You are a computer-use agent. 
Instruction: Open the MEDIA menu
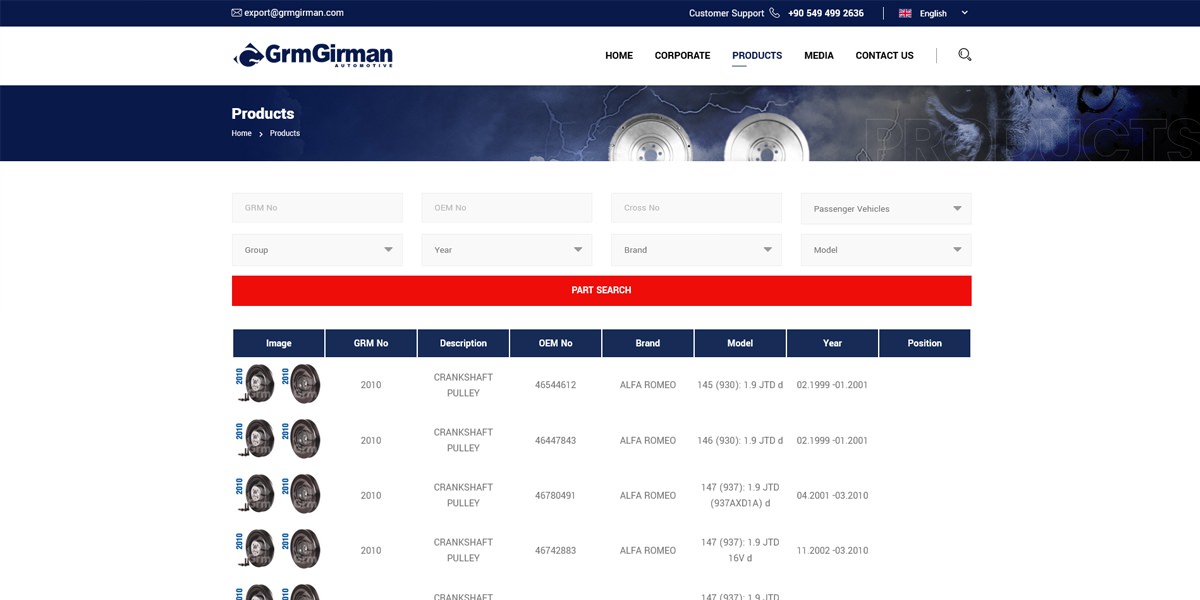pos(819,56)
